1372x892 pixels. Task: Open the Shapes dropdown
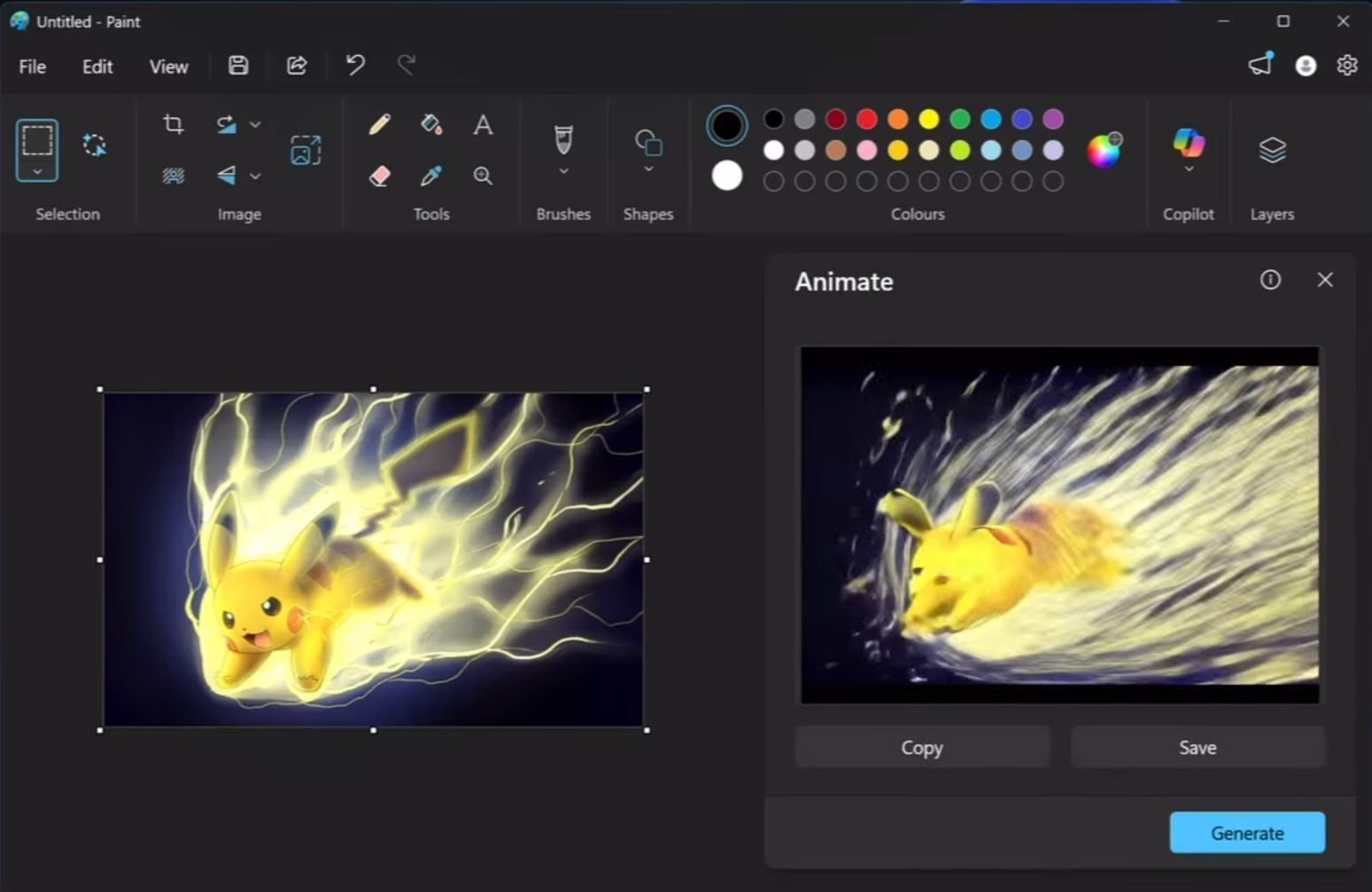coord(648,170)
